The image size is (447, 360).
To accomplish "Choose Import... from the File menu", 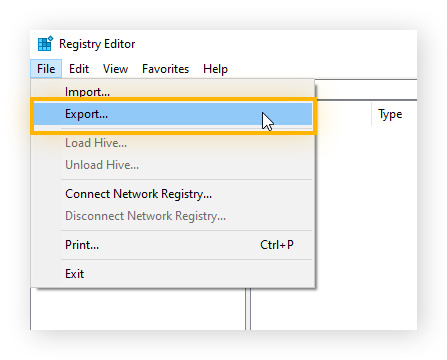I will [x=173, y=91].
